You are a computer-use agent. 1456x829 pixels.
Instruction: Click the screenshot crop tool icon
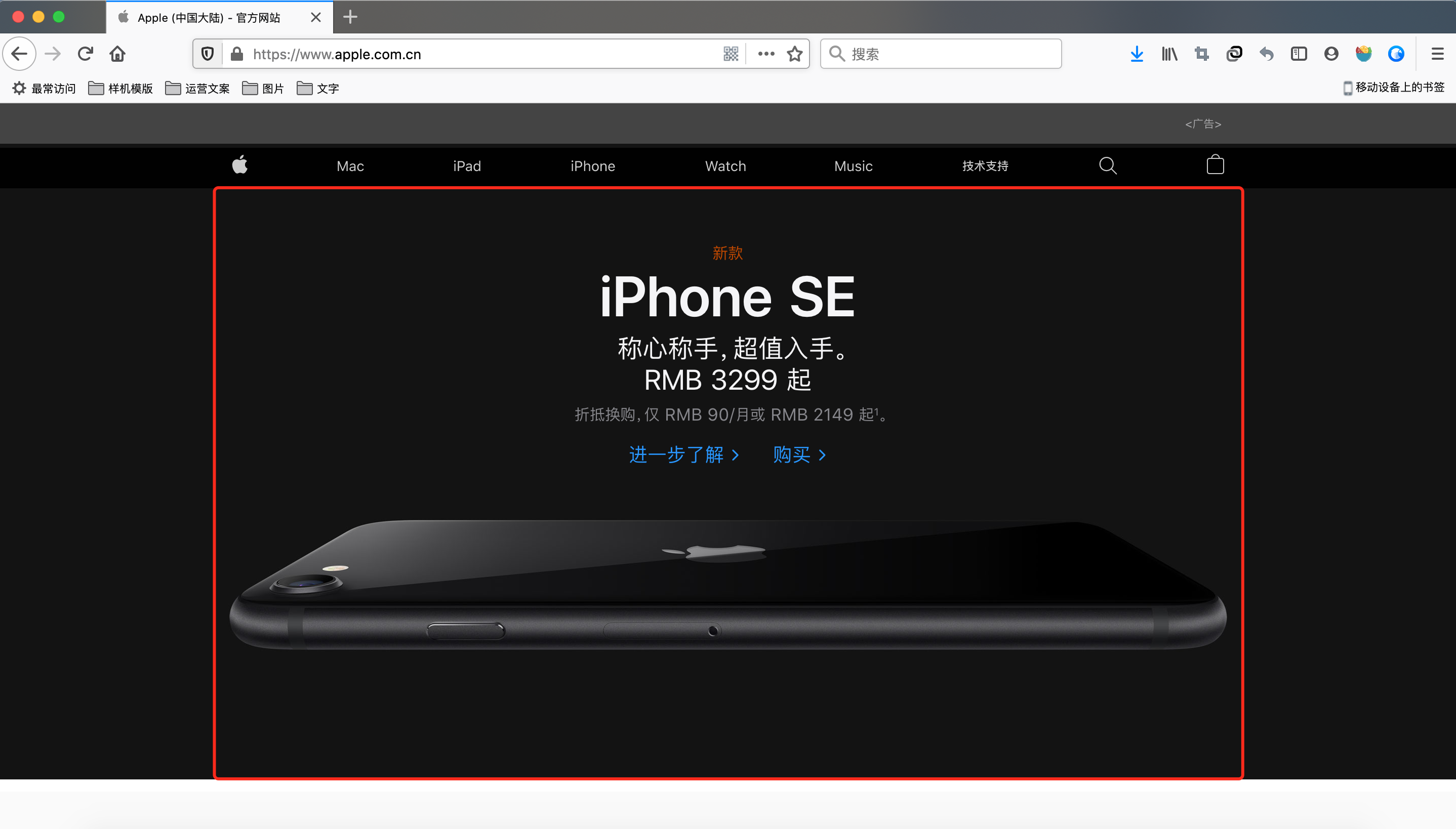[1201, 54]
